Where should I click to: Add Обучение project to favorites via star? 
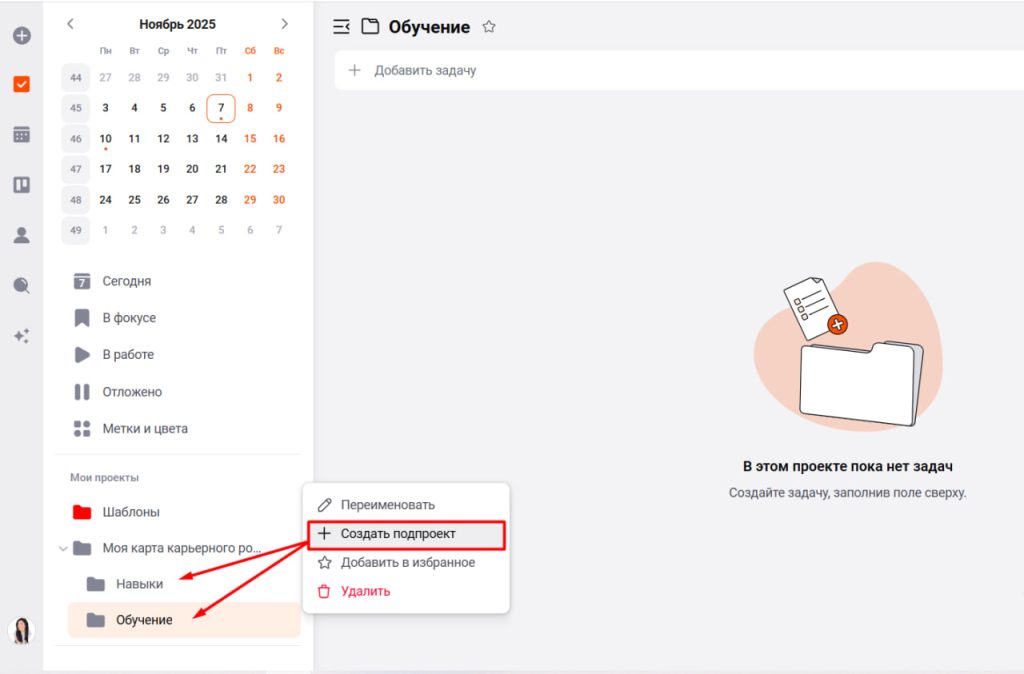tap(489, 27)
